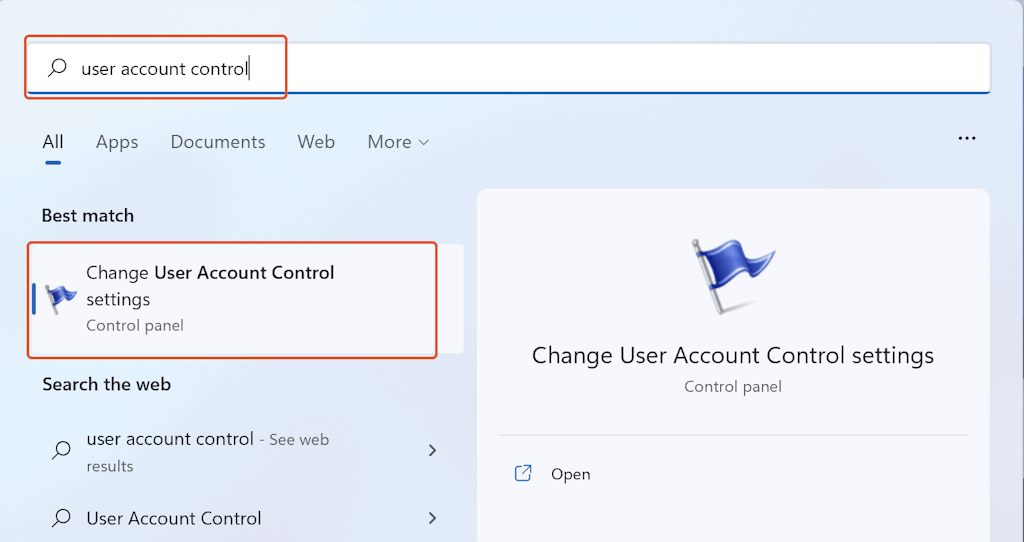Switch to the Documents tab

pos(217,142)
